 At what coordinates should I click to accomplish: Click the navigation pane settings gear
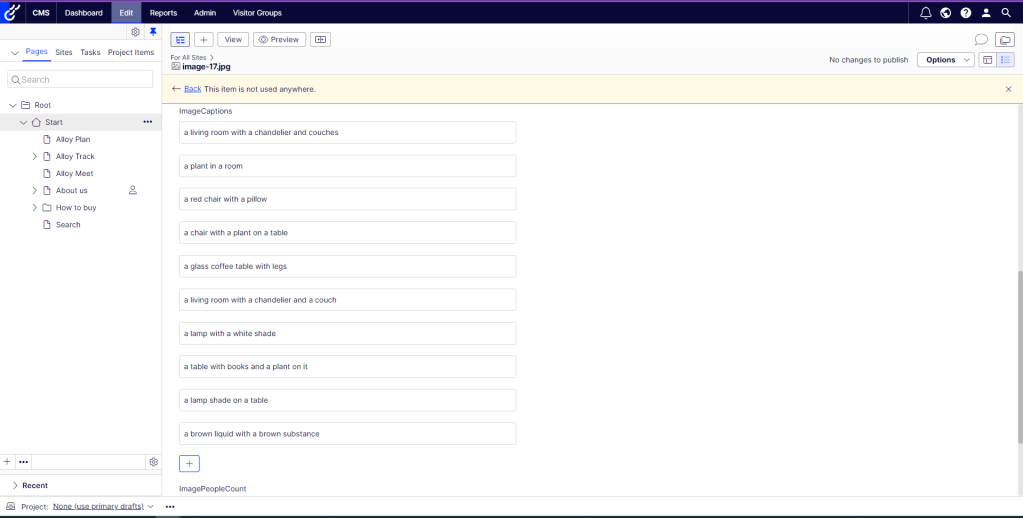136,32
